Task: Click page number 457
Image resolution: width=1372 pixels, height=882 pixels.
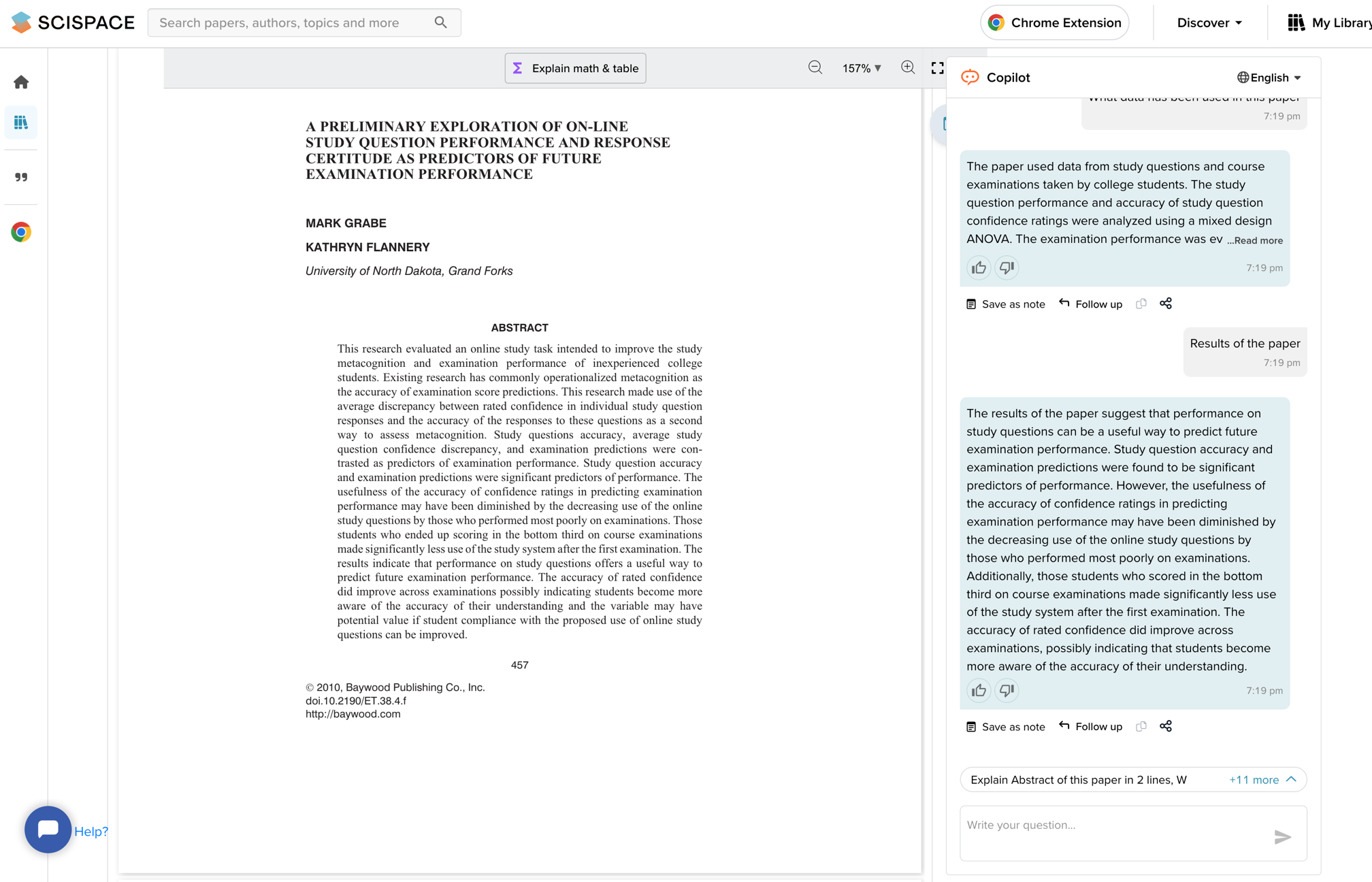Action: [x=519, y=666]
